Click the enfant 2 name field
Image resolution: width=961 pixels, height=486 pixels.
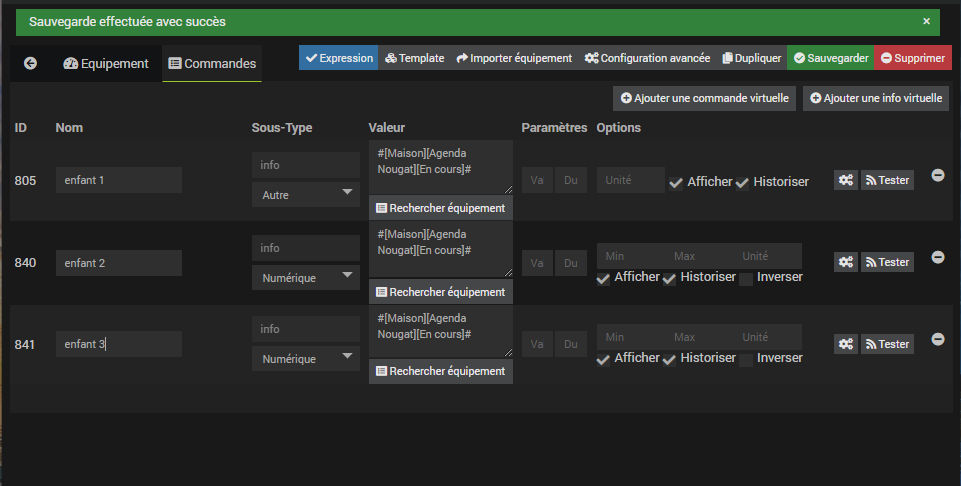coord(119,263)
